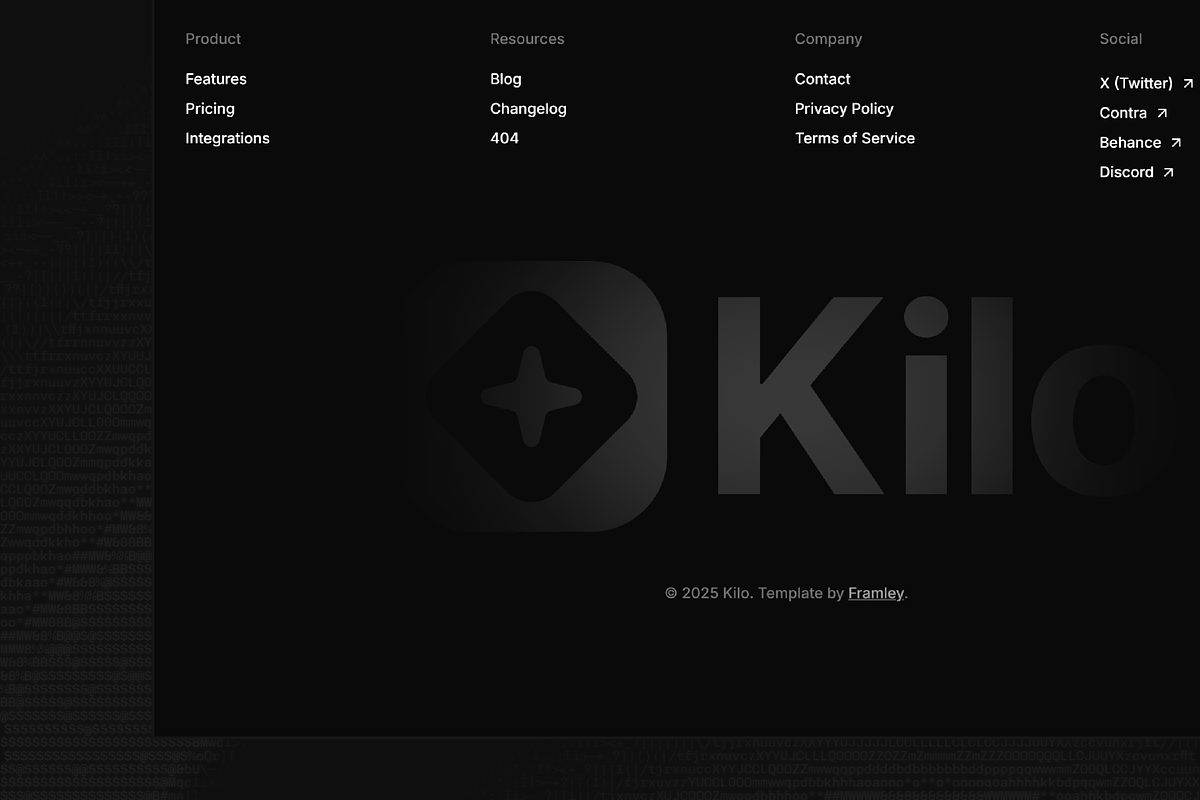Open the Features footer link
1200x800 pixels.
click(216, 79)
